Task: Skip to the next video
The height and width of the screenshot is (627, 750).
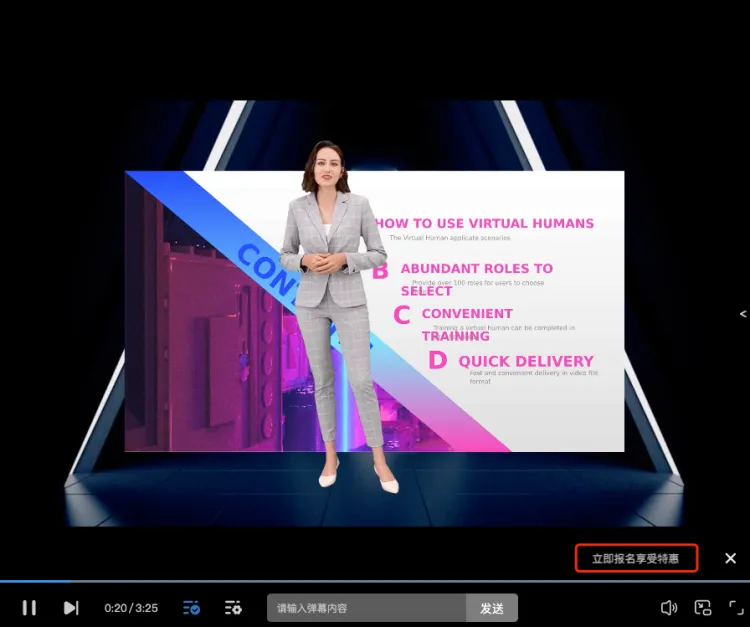Action: click(x=71, y=607)
